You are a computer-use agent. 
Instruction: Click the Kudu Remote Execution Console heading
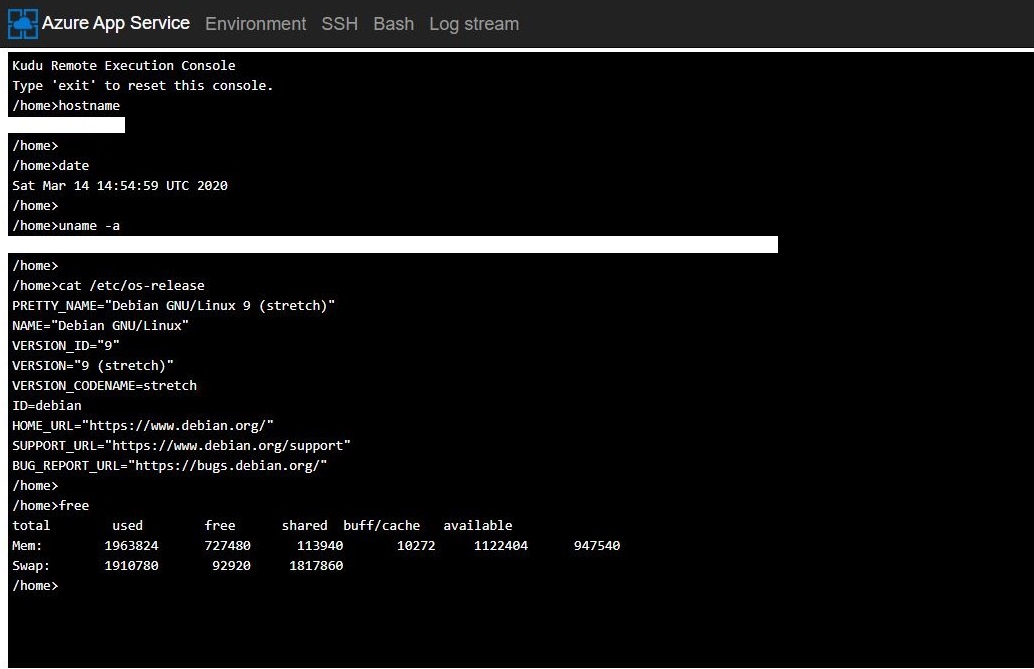(x=123, y=66)
